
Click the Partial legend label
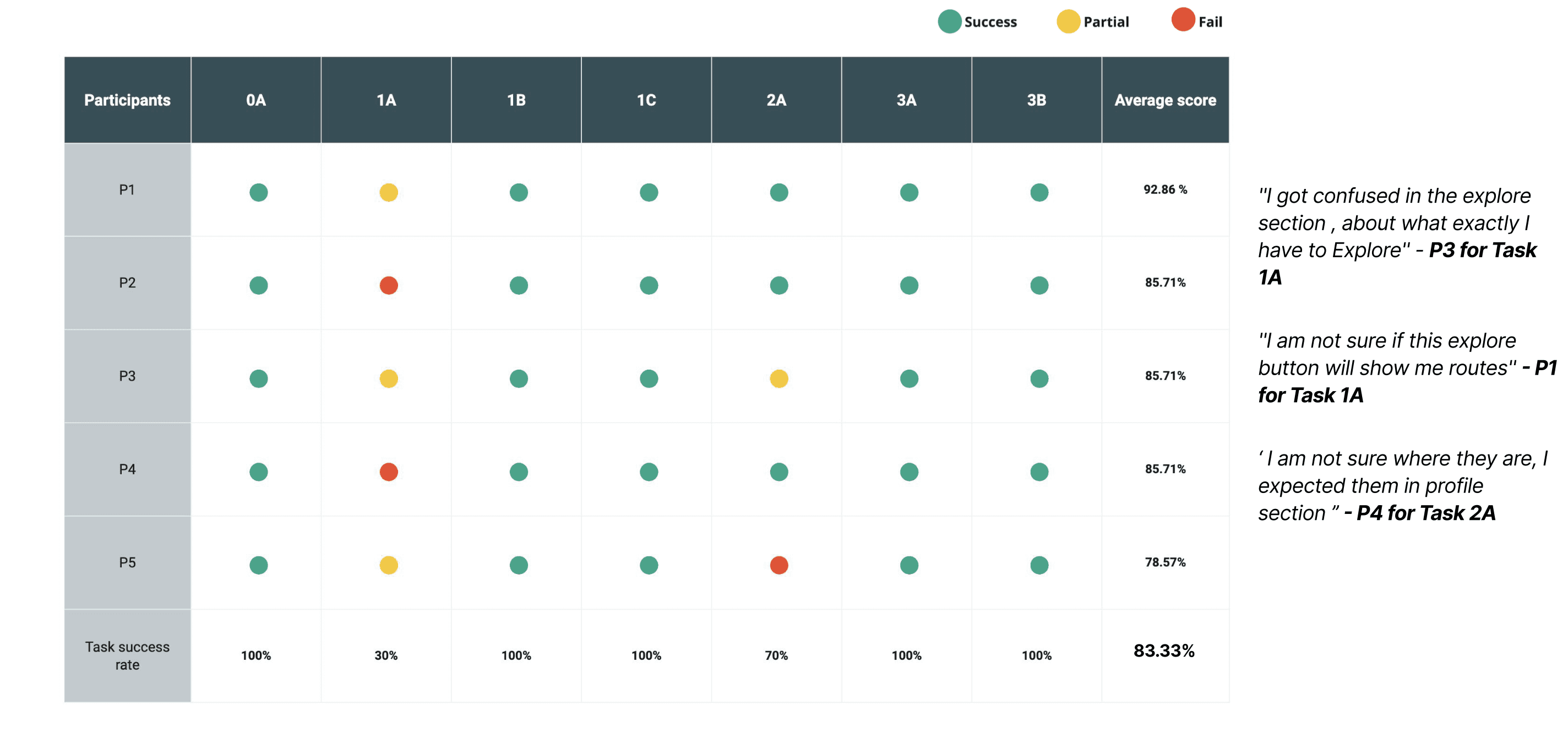(1106, 22)
